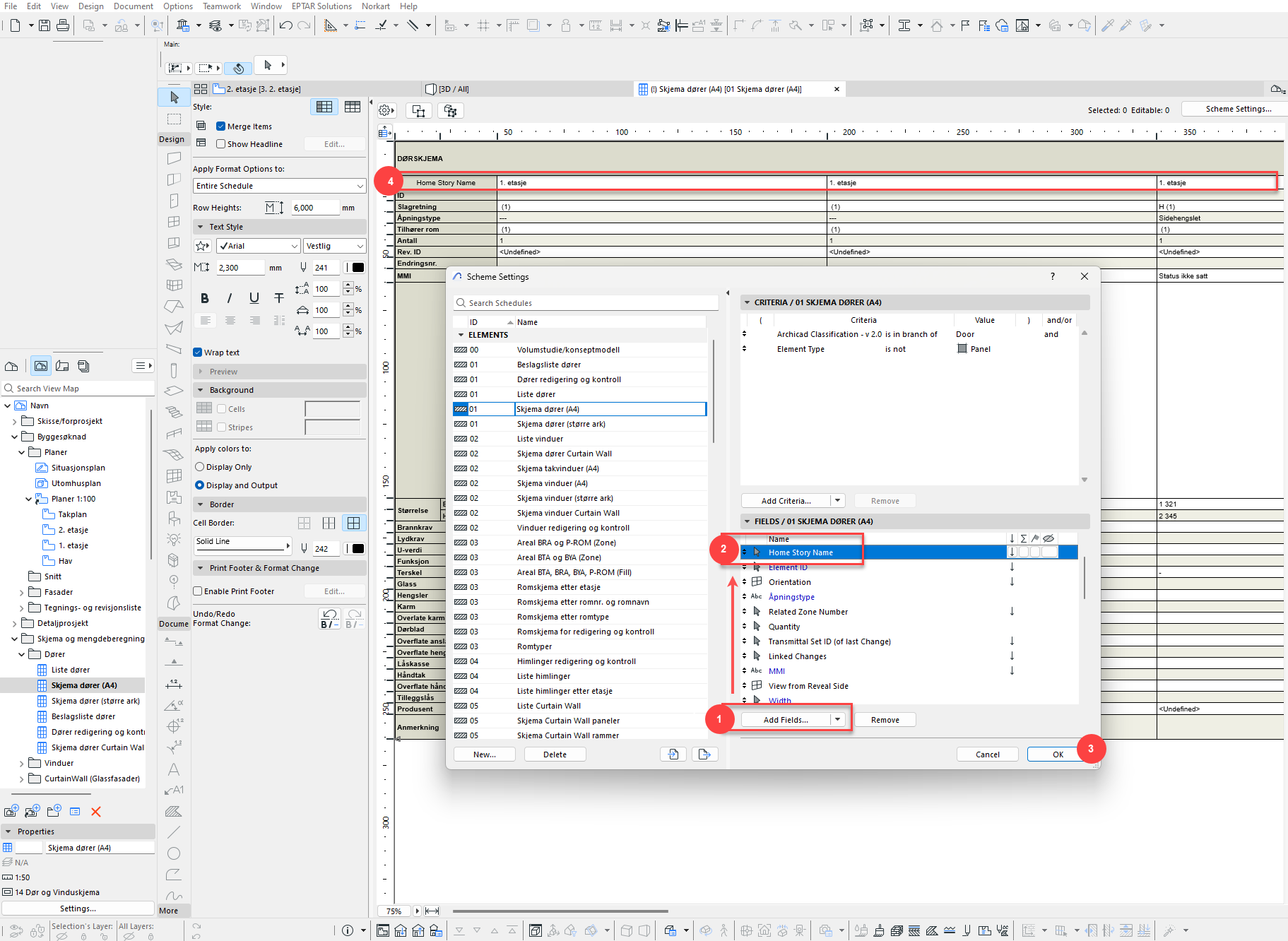Image resolution: width=1288 pixels, height=941 pixels.
Task: Click the Bold text formatting icon
Action: click(204, 298)
